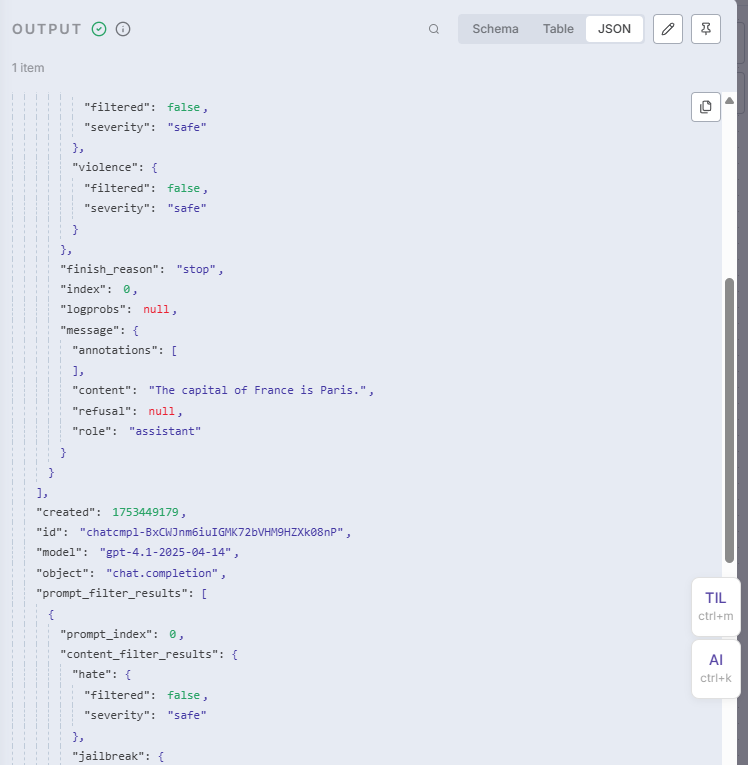748x765 pixels.
Task: Click the pencil edit output button
Action: (x=667, y=29)
